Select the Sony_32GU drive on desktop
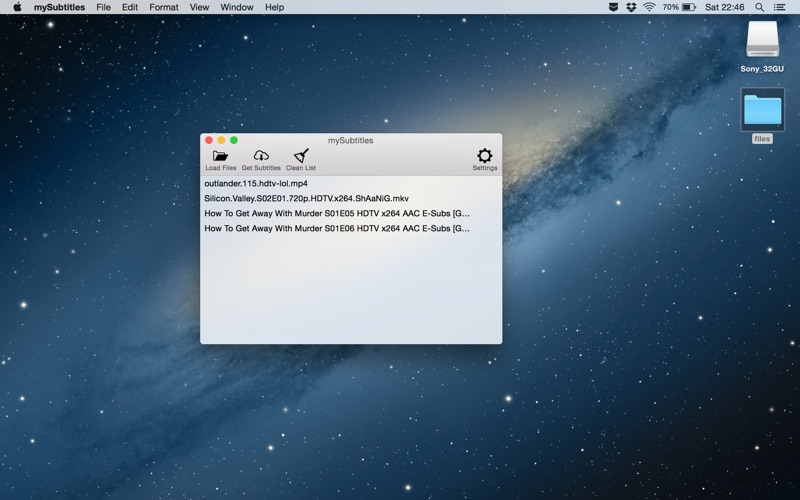The image size is (800, 500). click(x=762, y=47)
